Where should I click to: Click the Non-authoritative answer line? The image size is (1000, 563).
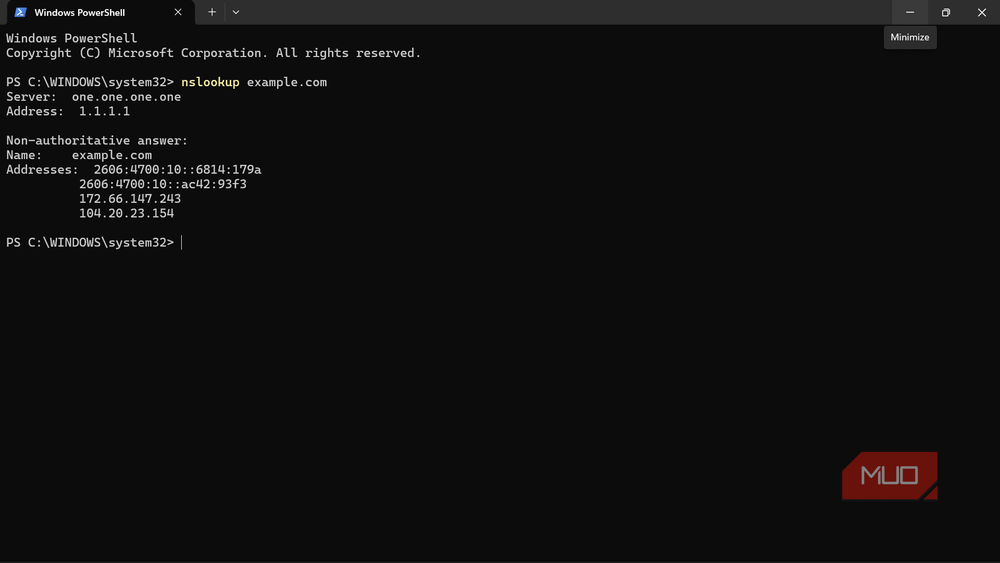click(97, 140)
